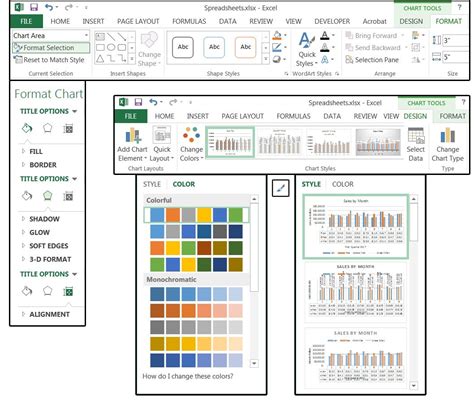Select the gray-background chart style in ribbon
Viewport: 474px width, 400px height.
coord(378,142)
